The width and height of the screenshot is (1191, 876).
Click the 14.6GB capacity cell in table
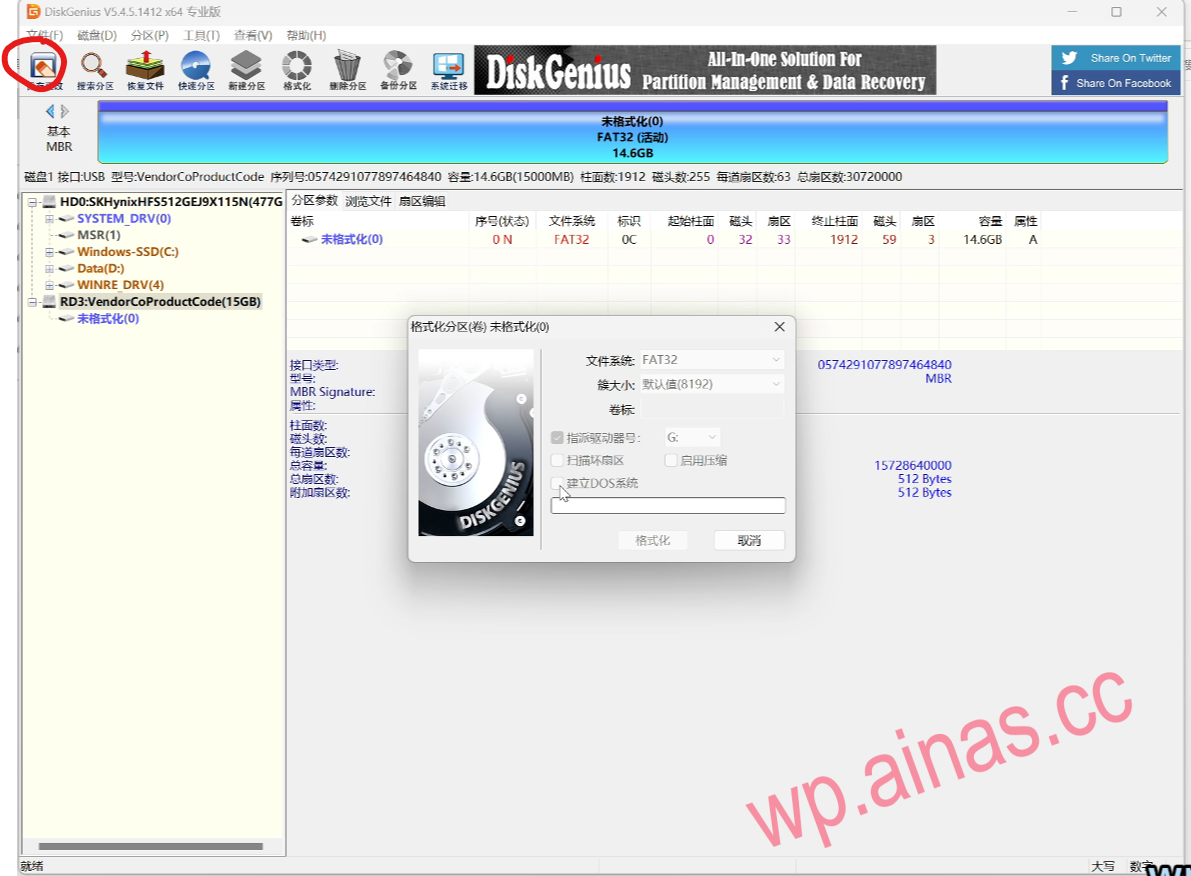pyautogui.click(x=982, y=239)
